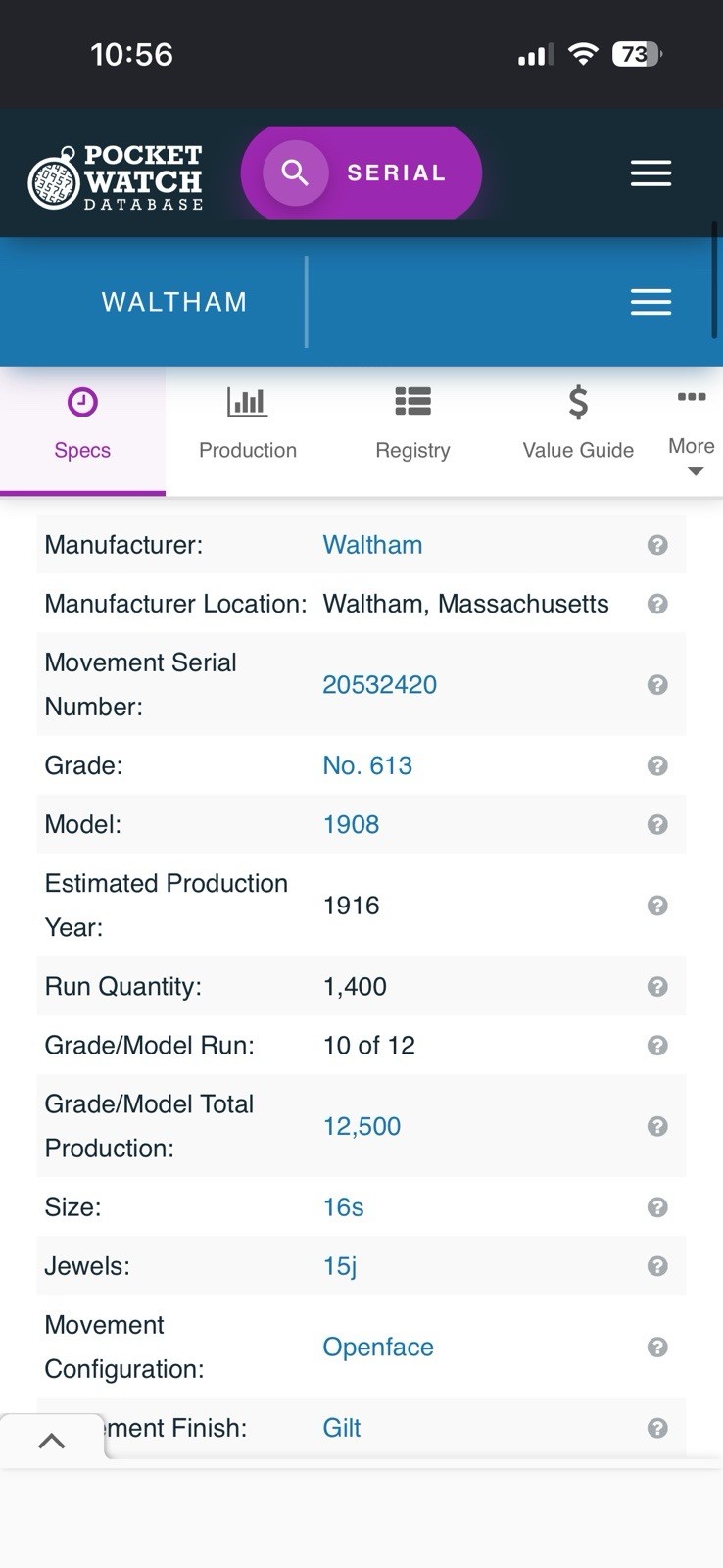Expand the More tab dropdown
The image size is (723, 1568).
coord(692,430)
